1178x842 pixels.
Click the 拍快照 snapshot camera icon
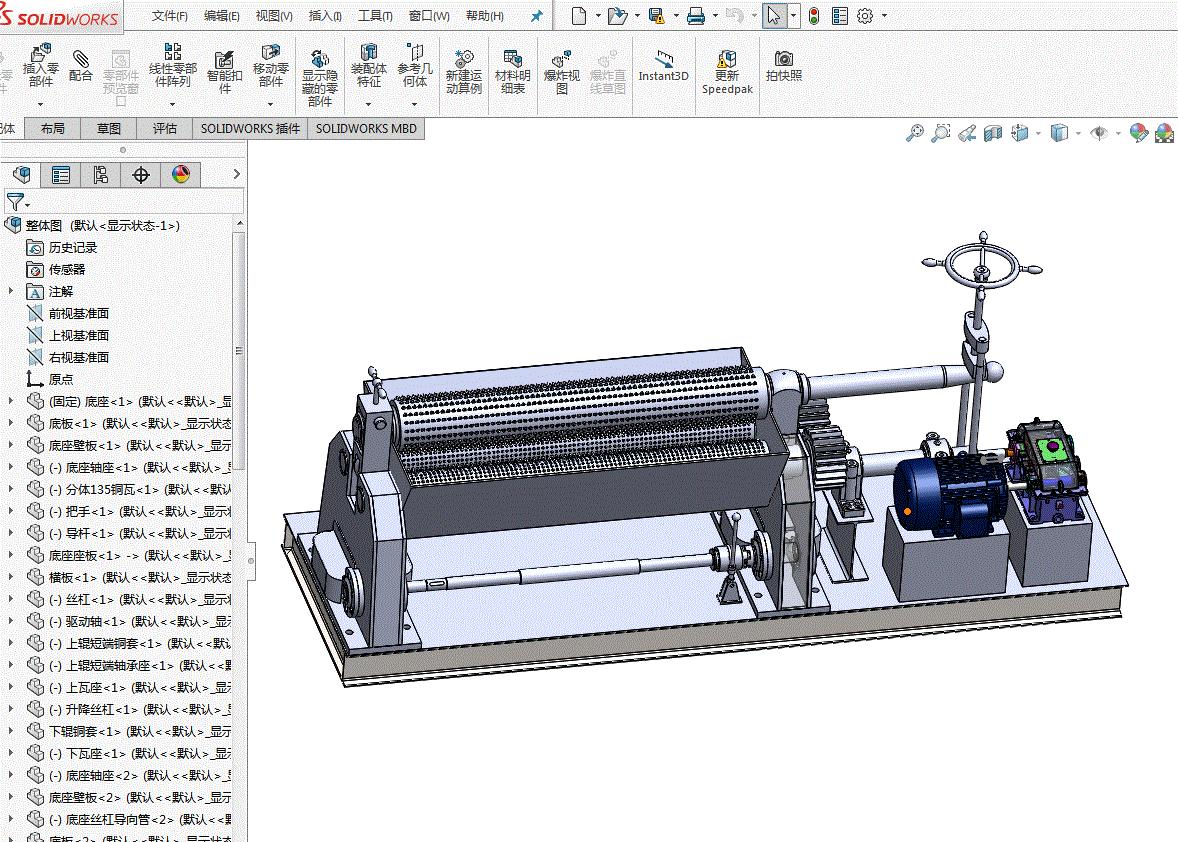coord(784,60)
